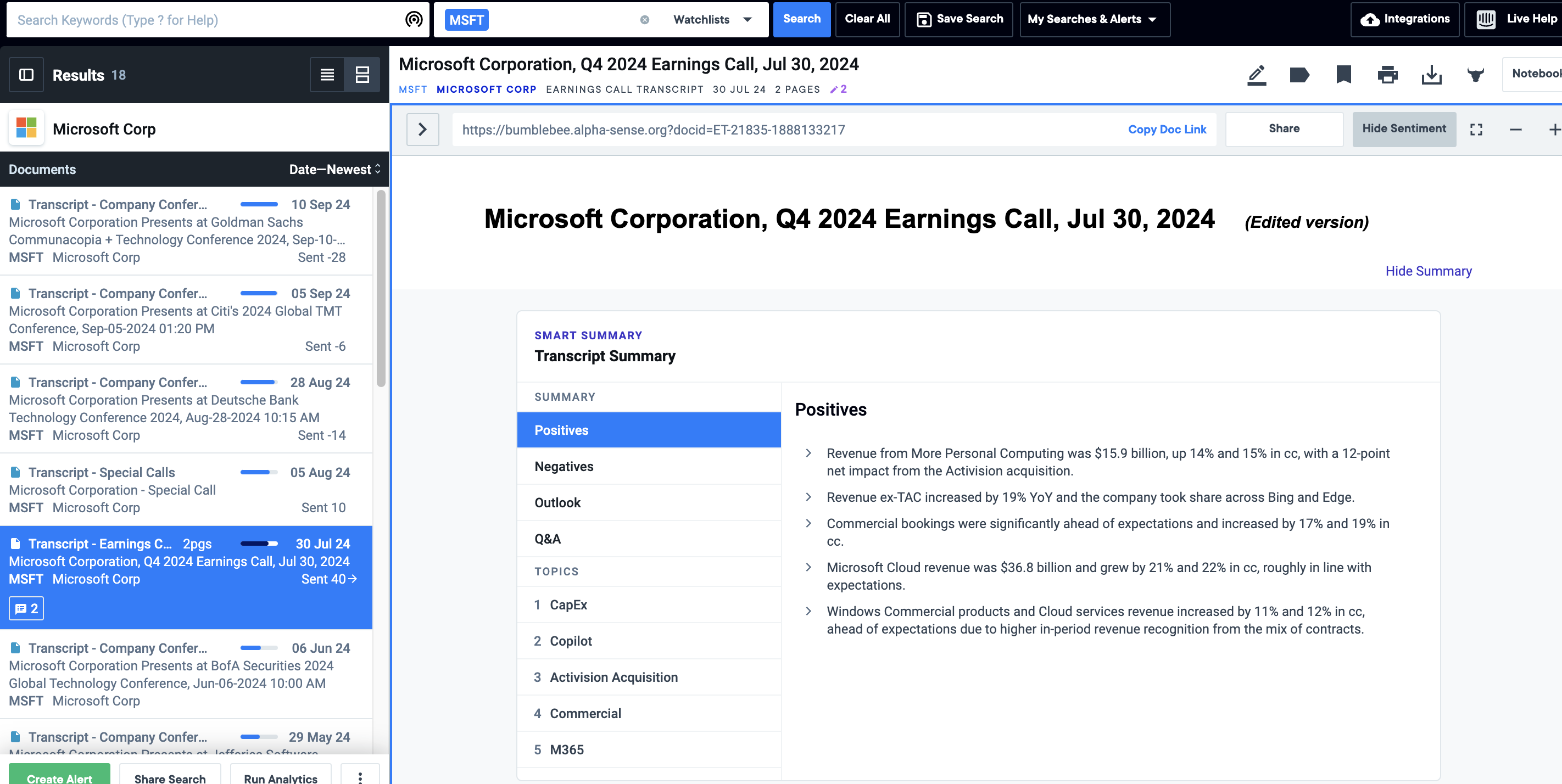
Task: Open My Searches & Alerts dropdown
Action: [1095, 19]
